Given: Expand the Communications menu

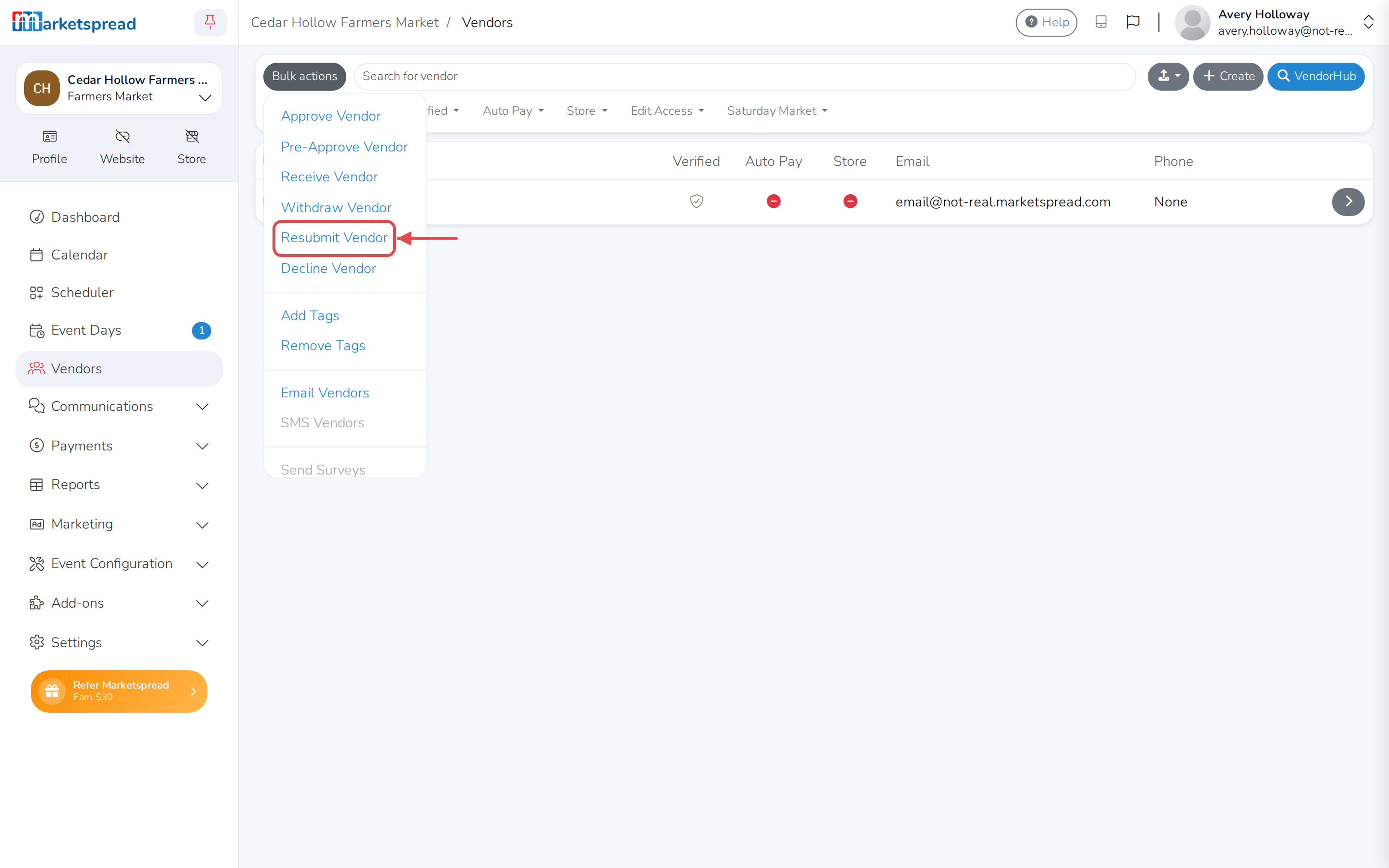Looking at the screenshot, I should [119, 407].
